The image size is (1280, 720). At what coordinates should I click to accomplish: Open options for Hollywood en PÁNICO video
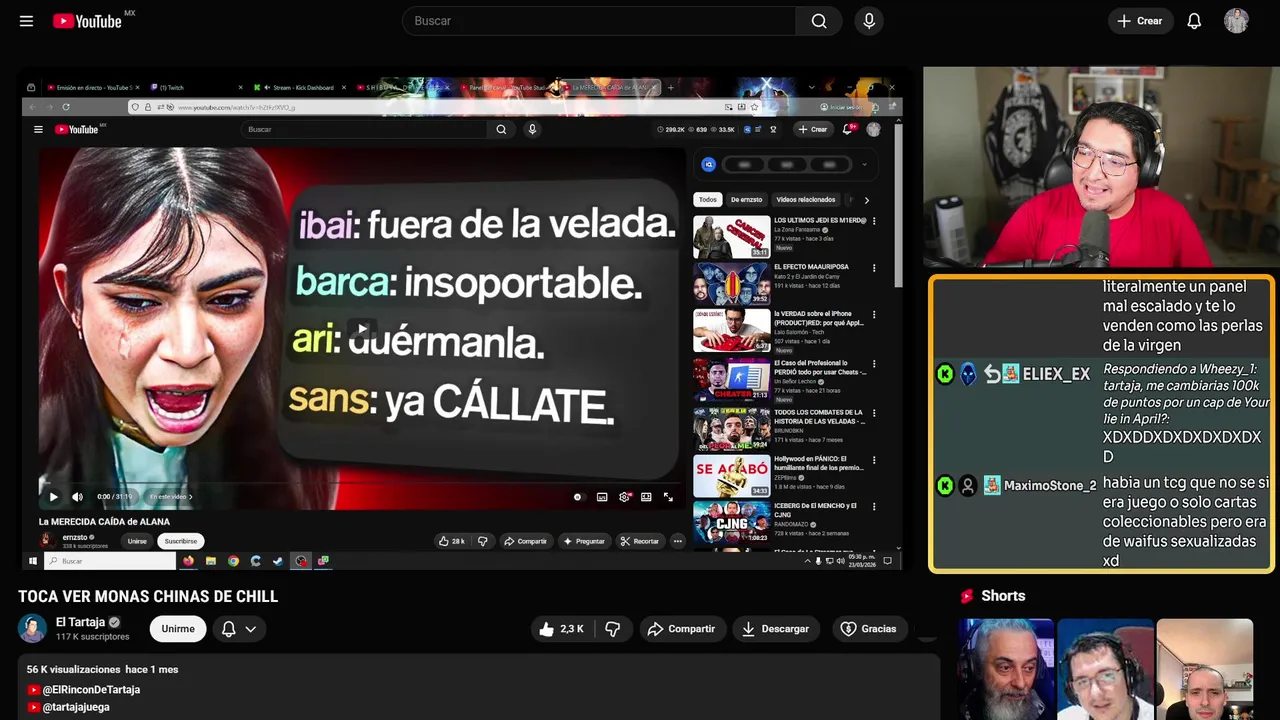[874, 460]
